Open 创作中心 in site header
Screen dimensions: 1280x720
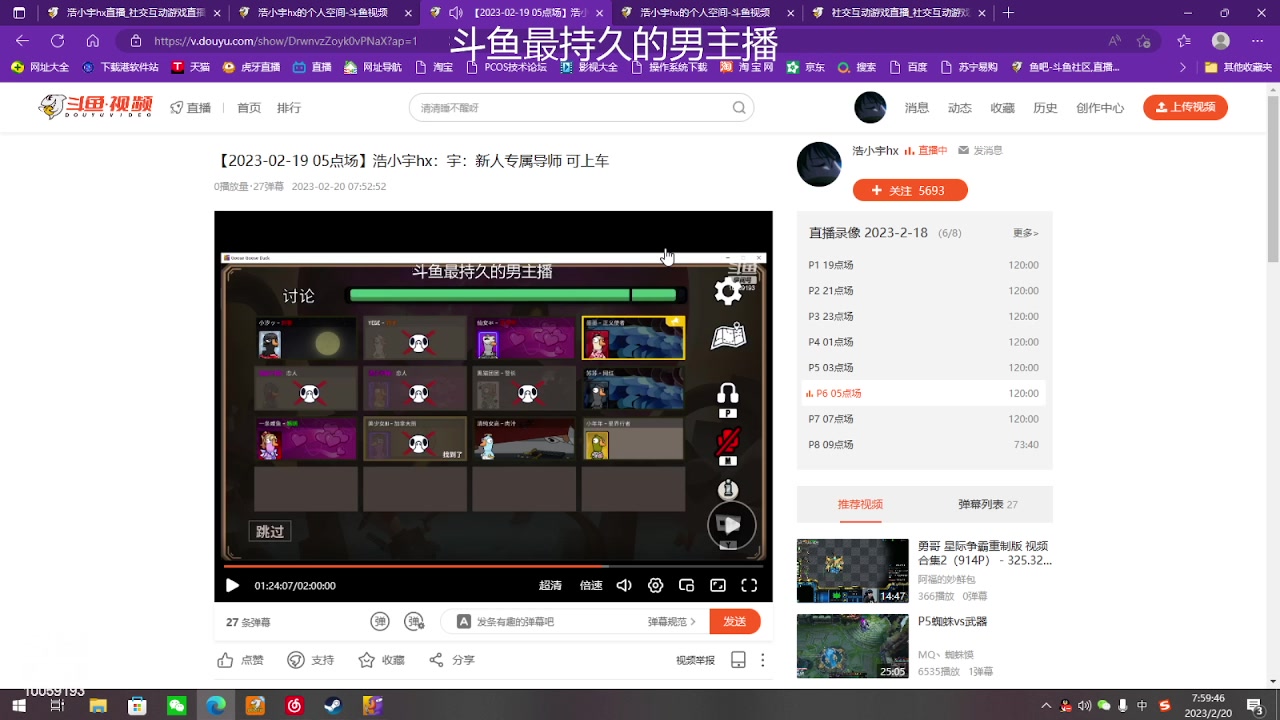pos(1100,108)
